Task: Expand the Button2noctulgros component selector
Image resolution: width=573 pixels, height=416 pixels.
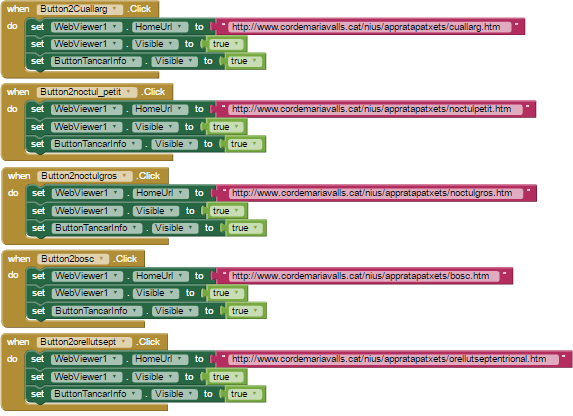Action: tap(85, 176)
